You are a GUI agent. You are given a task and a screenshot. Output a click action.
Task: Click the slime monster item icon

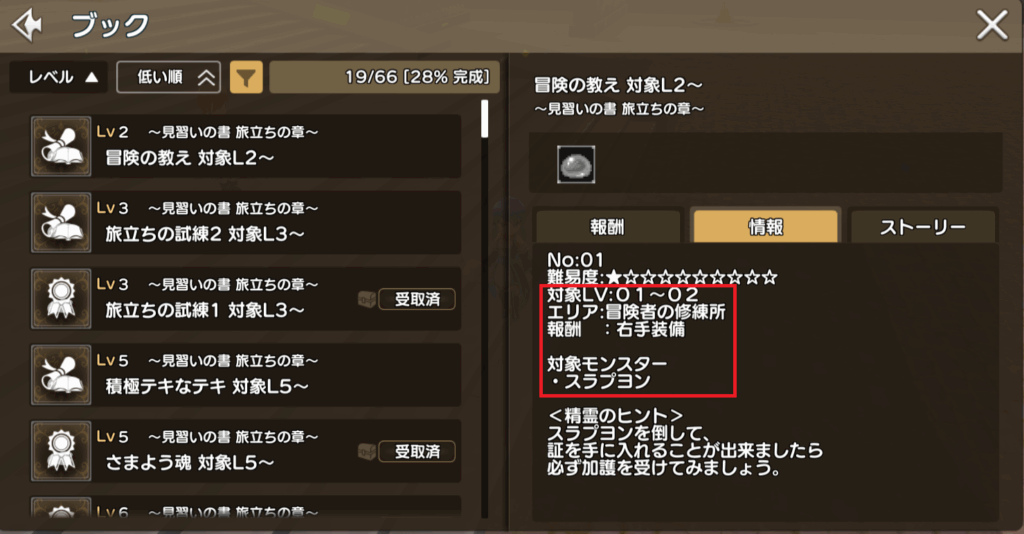[x=576, y=165]
